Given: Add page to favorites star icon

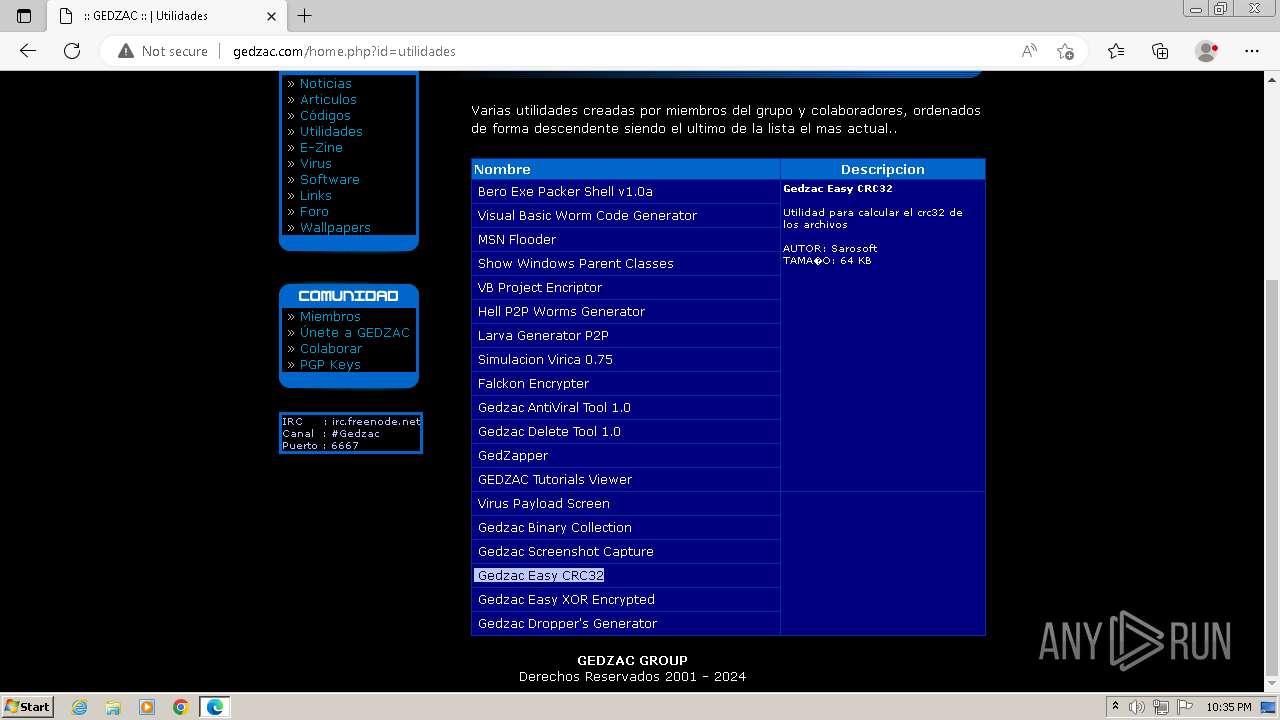Looking at the screenshot, I should [1065, 51].
